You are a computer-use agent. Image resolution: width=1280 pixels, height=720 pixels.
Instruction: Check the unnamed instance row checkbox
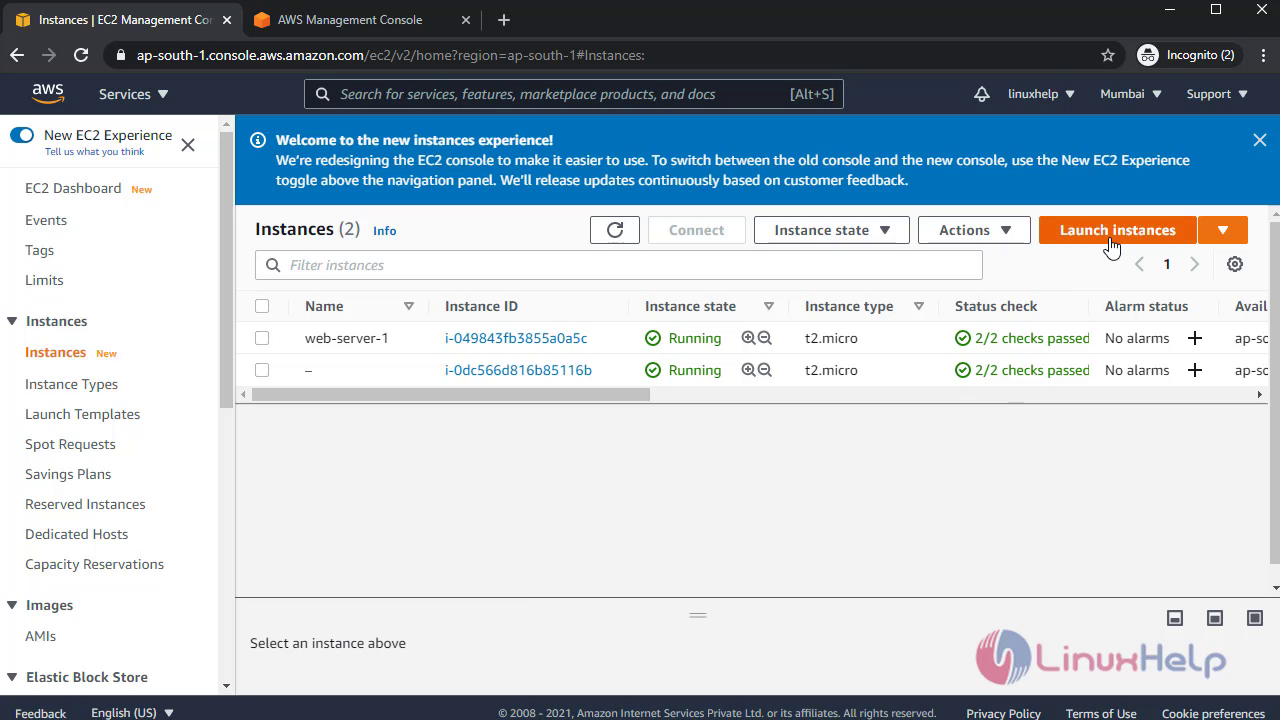[x=262, y=370]
